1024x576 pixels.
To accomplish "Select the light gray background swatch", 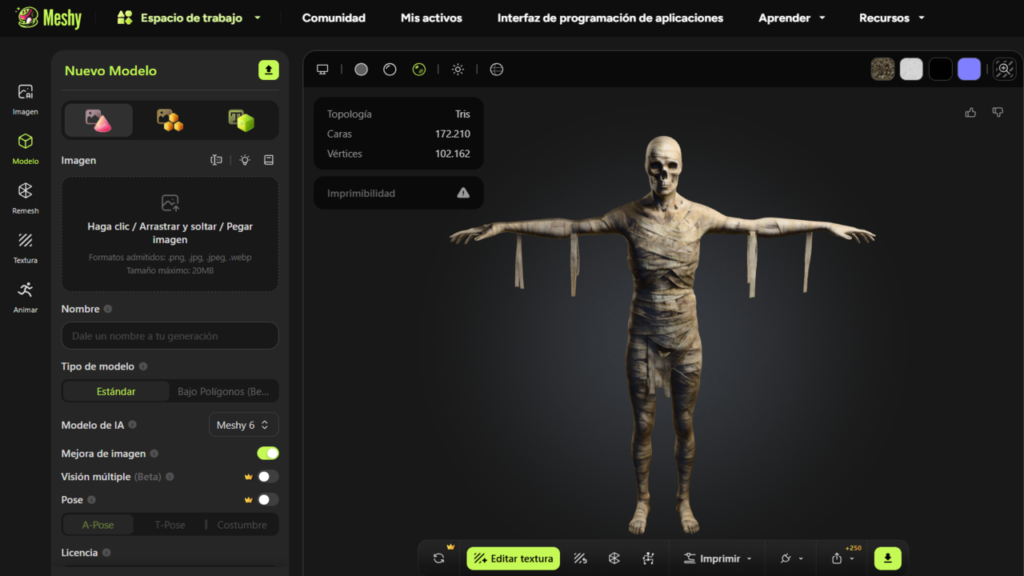I will [911, 69].
